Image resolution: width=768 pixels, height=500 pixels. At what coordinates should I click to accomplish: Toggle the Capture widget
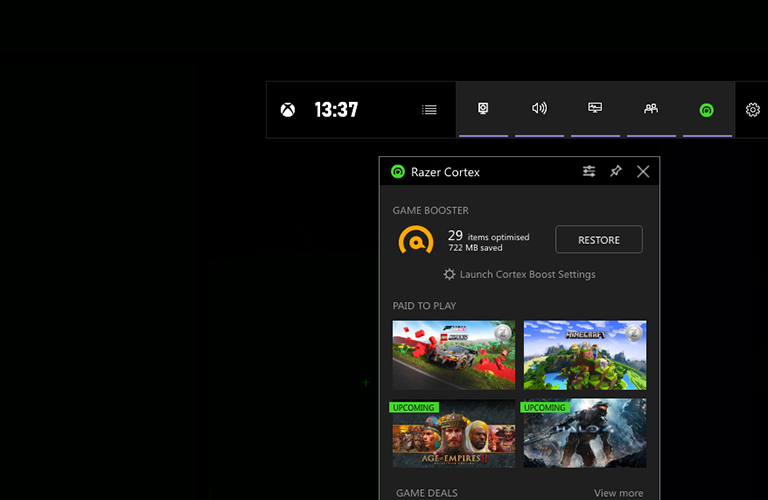(x=483, y=109)
